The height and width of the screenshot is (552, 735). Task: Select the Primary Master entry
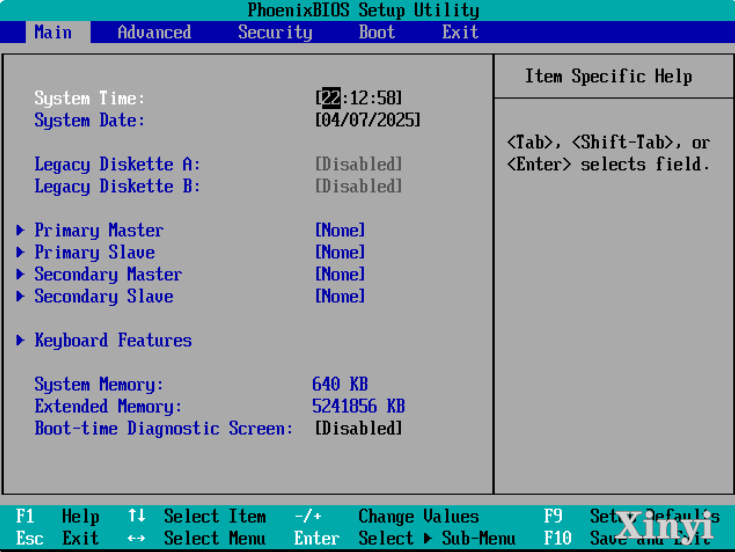[99, 231]
